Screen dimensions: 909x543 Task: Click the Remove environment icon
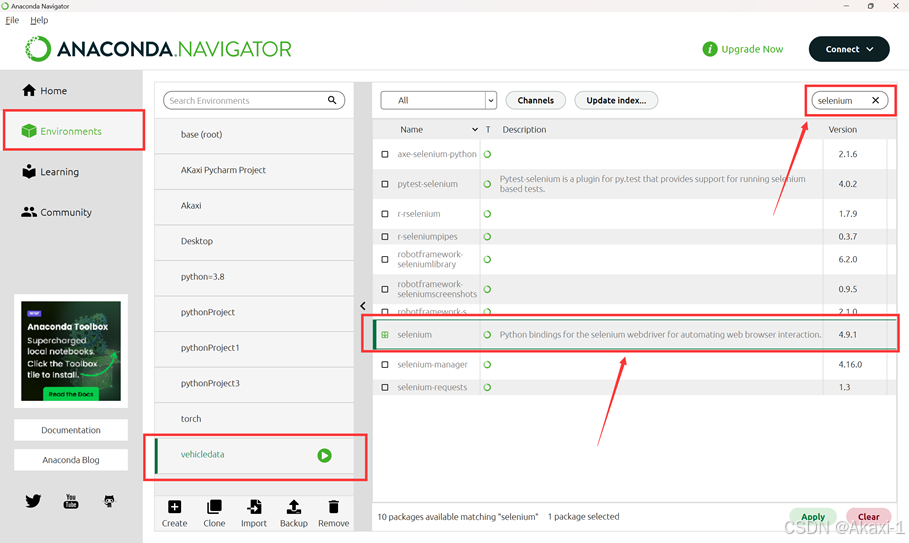(333, 507)
